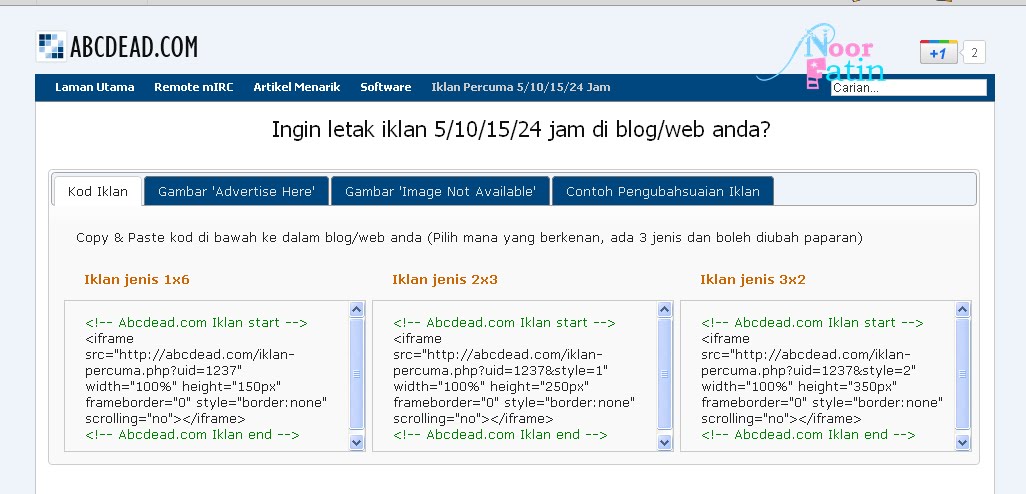Click the 'Iklan jenis 1x6' heading
Viewport: 1026px width, 494px height.
137,280
